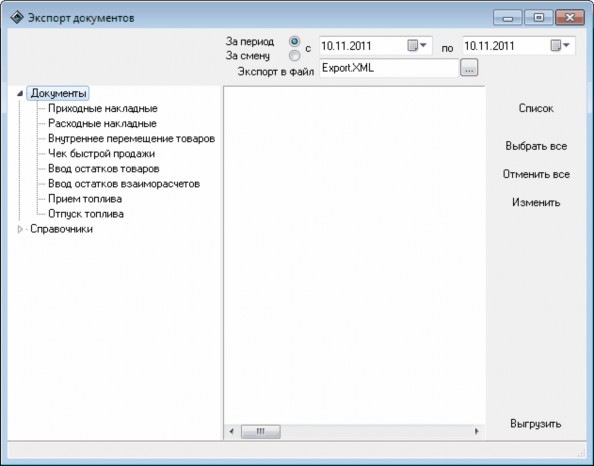594x466 pixels.
Task: Click the Export.XML file name field
Action: click(389, 68)
